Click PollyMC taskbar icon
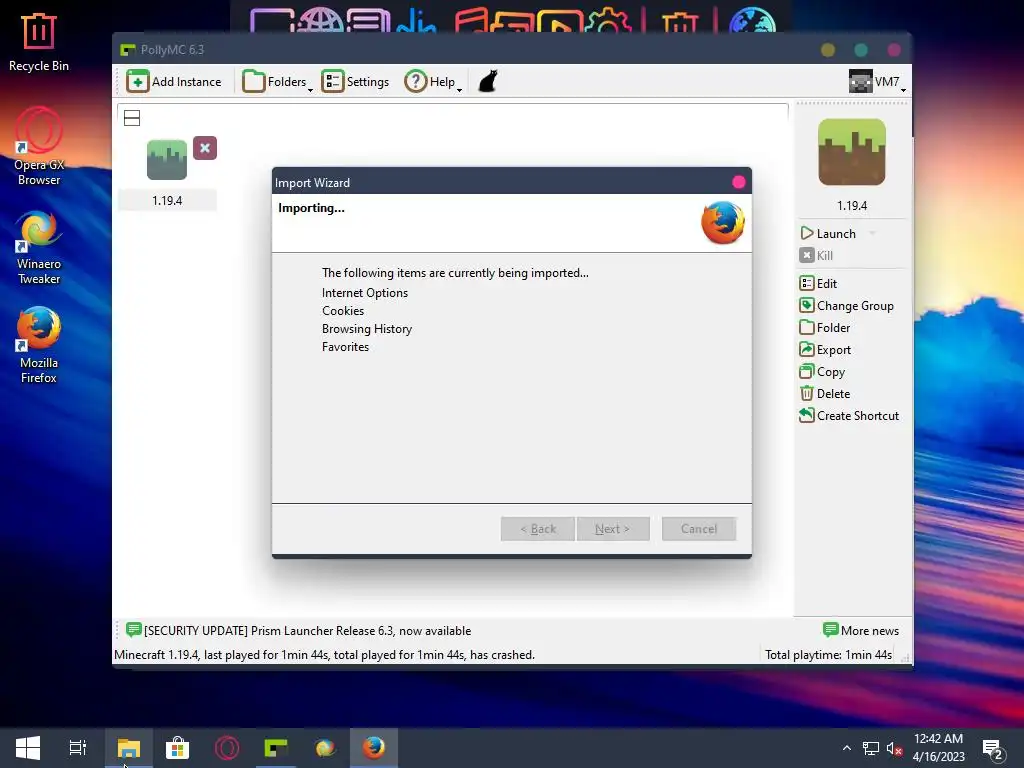This screenshot has width=1024, height=768. pos(276,748)
